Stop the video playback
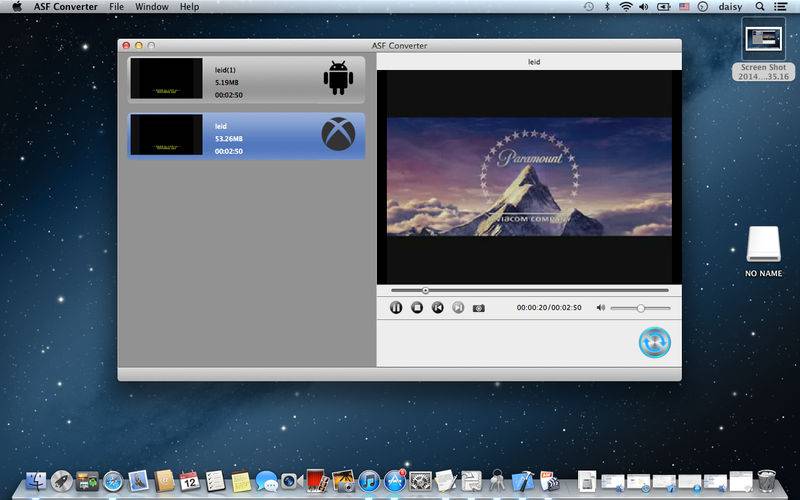Screen dimensions: 800x500 point(417,308)
